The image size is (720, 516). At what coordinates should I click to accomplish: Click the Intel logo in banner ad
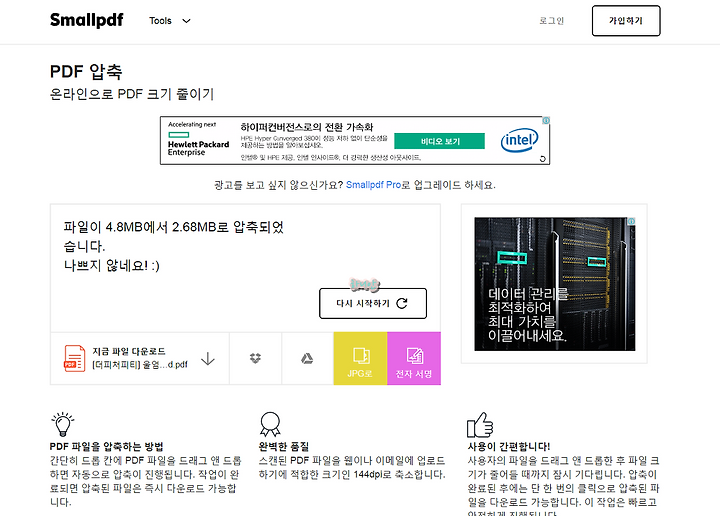tap(519, 140)
